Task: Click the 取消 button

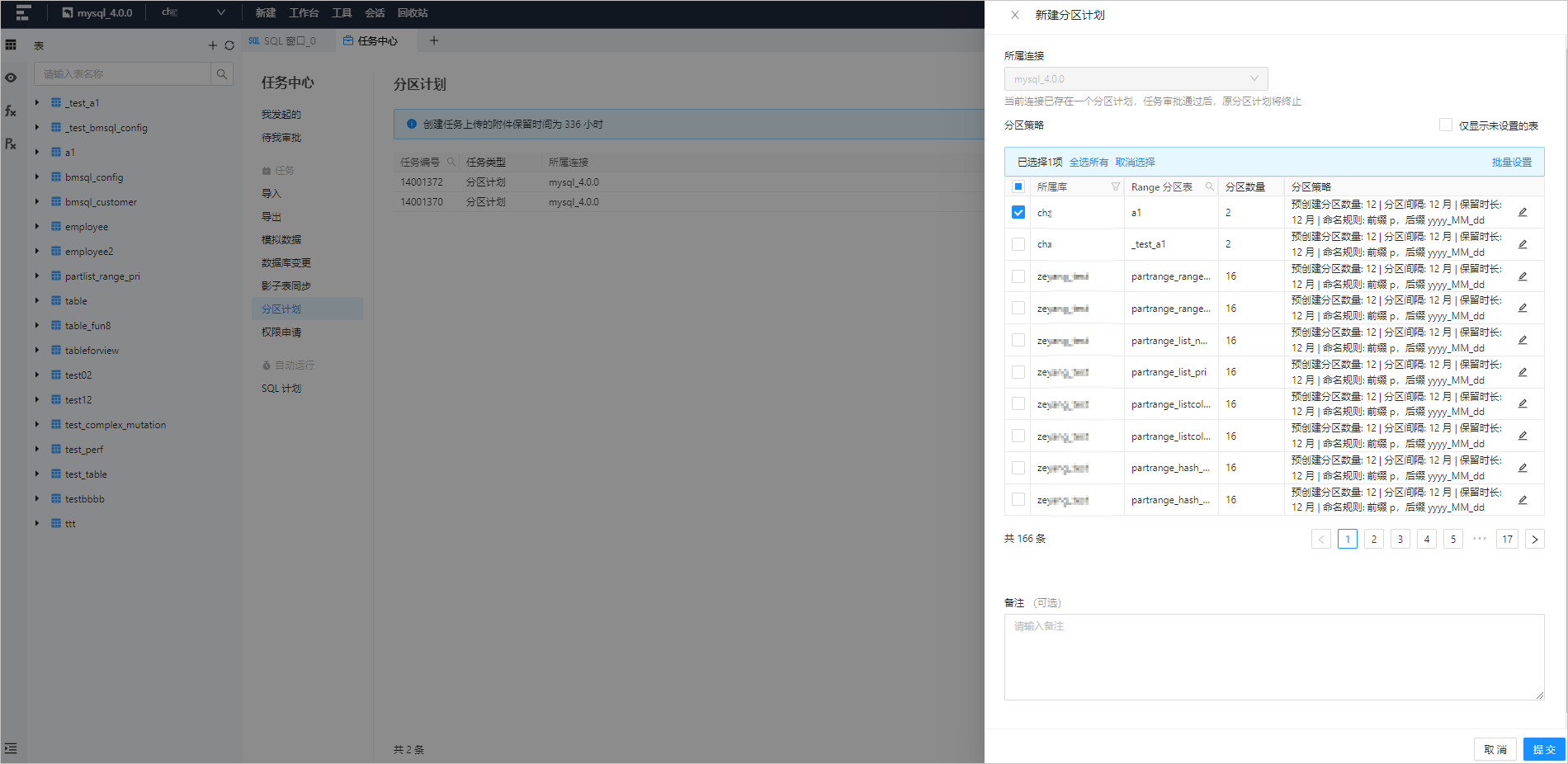Action: click(1495, 749)
